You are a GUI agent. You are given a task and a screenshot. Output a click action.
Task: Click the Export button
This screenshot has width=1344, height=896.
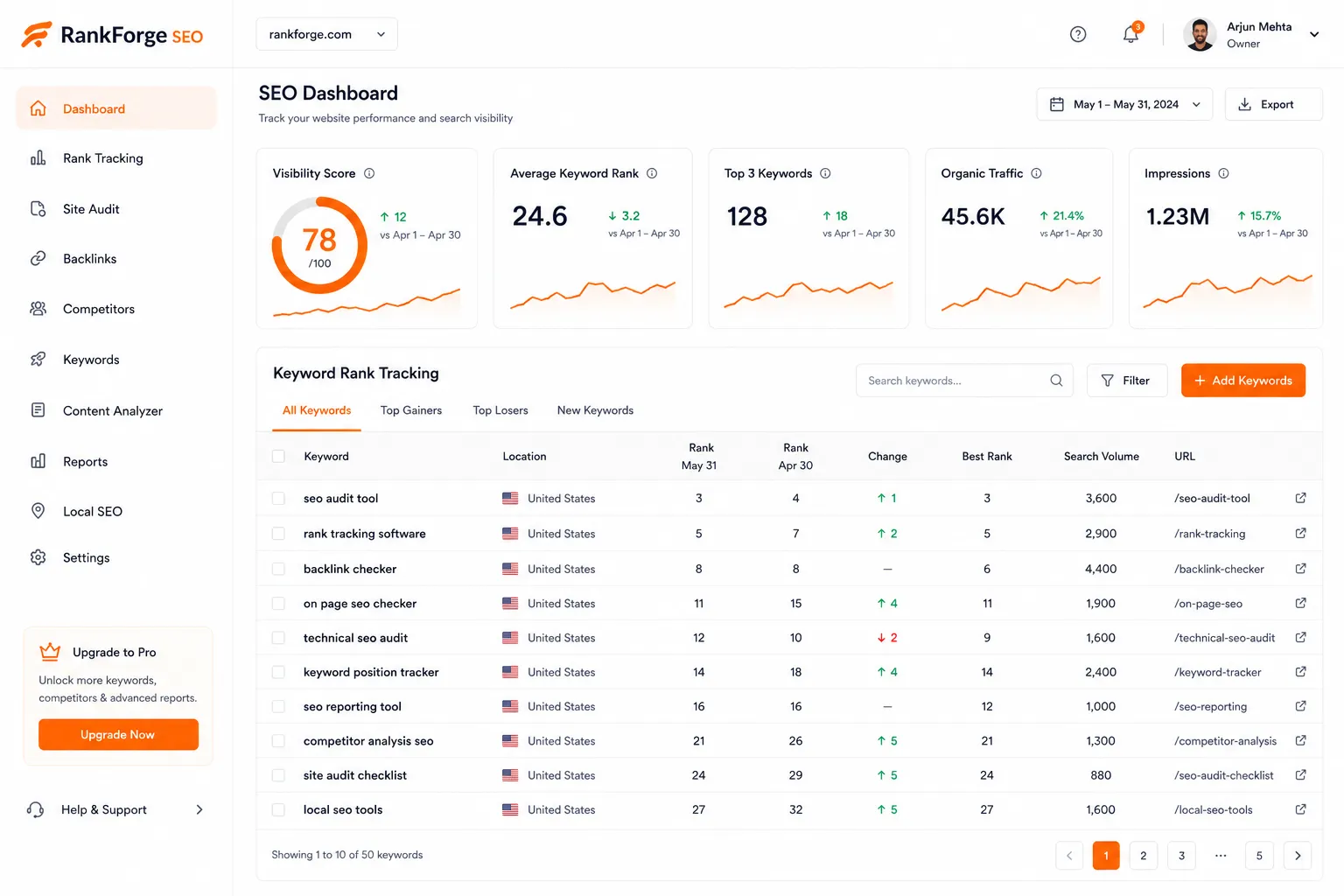(1274, 104)
